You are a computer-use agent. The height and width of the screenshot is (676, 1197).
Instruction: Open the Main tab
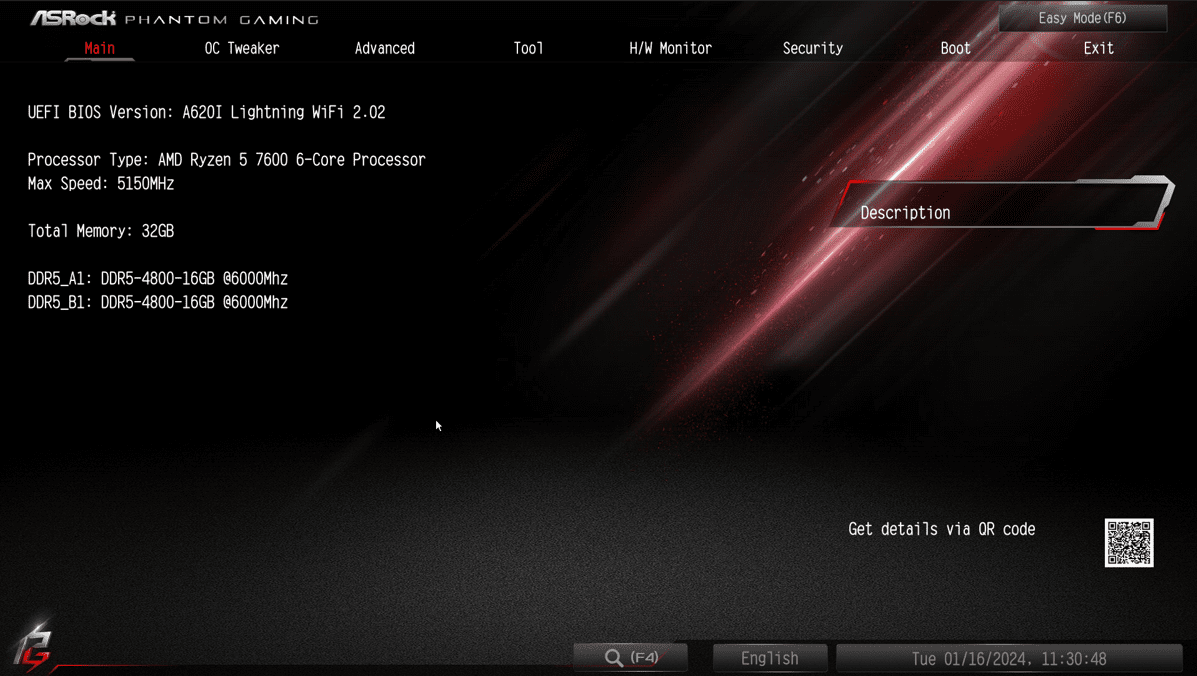coord(100,48)
